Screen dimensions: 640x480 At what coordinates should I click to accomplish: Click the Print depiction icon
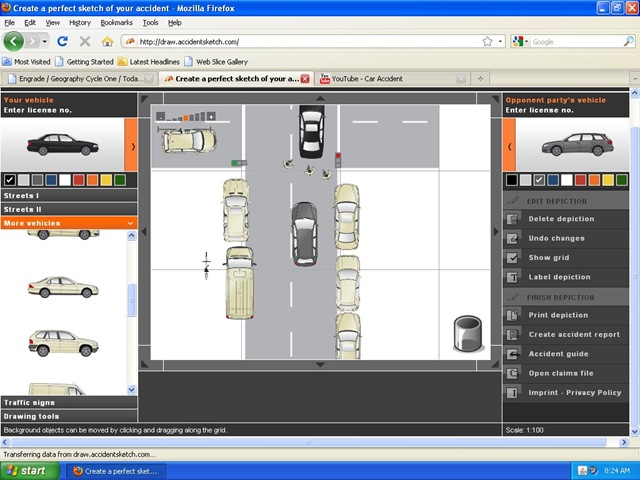512,315
